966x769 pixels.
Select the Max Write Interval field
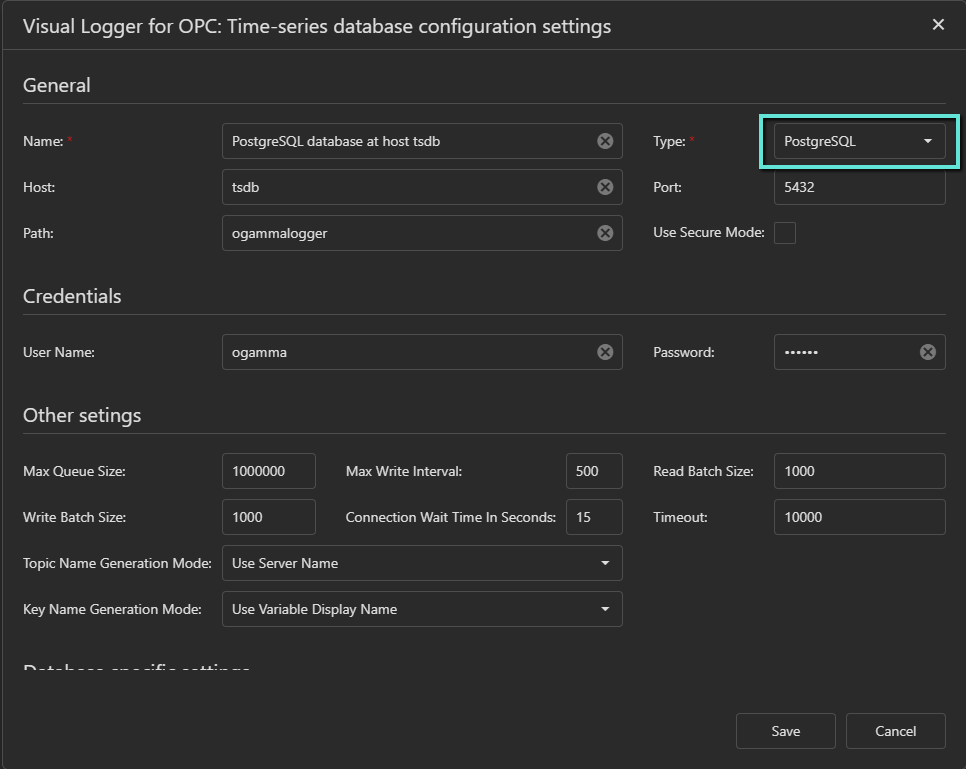coord(593,471)
